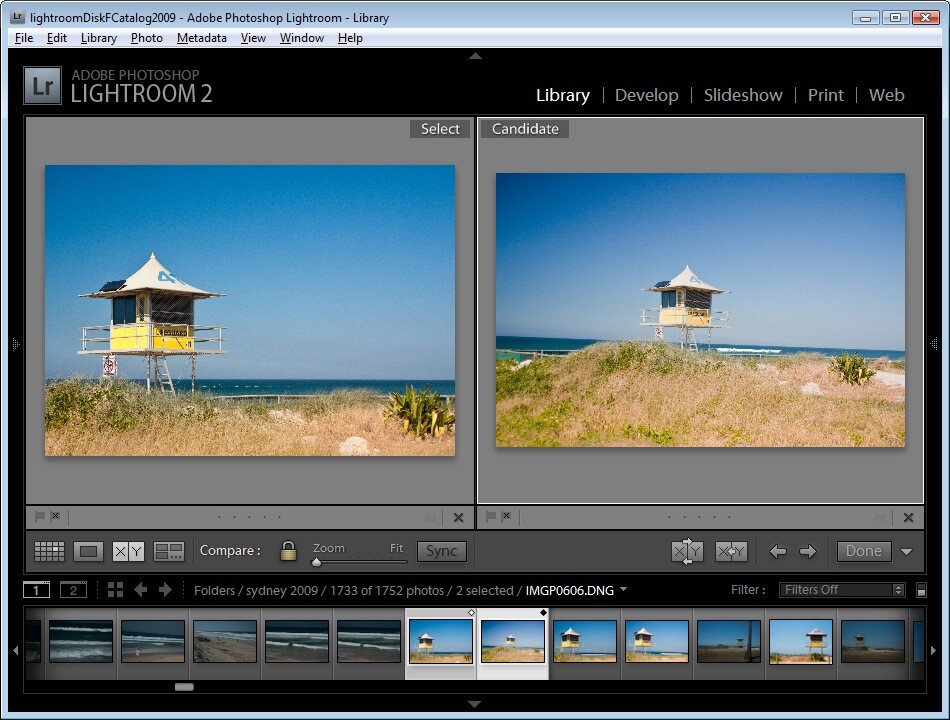Select the Compare view XY icon
Image resolution: width=950 pixels, height=720 pixels.
[128, 551]
